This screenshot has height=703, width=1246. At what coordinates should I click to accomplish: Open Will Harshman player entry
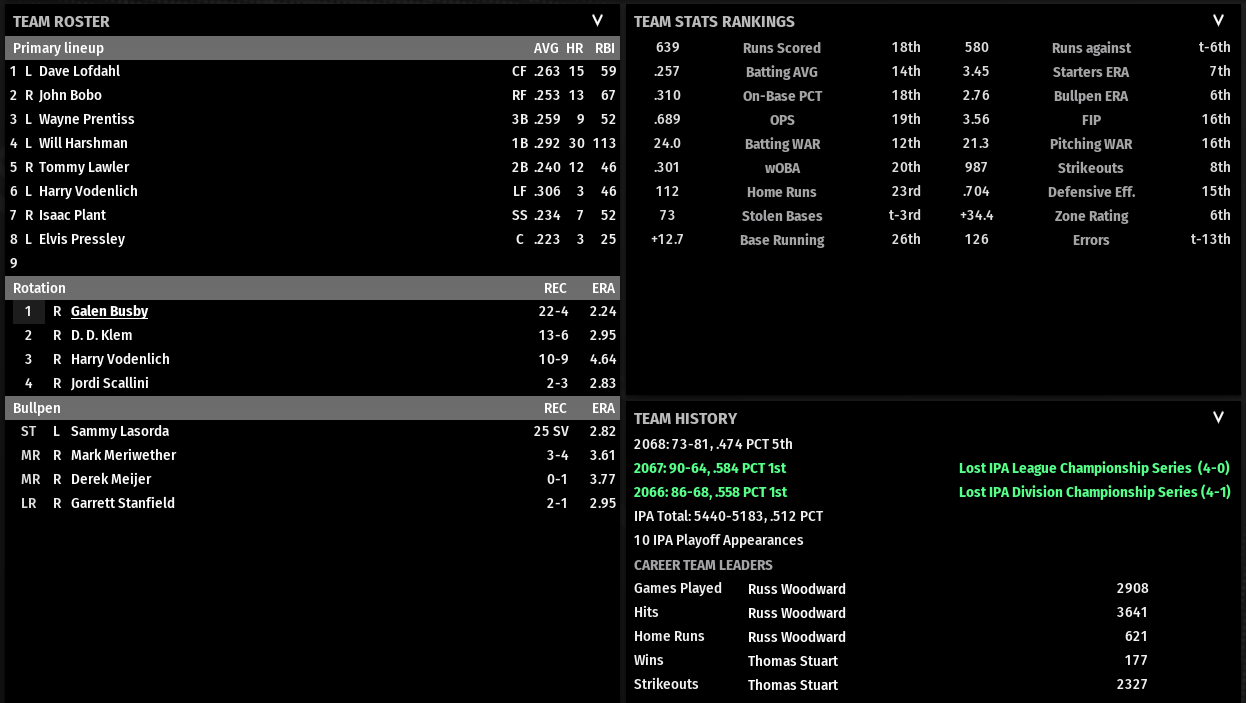point(83,143)
